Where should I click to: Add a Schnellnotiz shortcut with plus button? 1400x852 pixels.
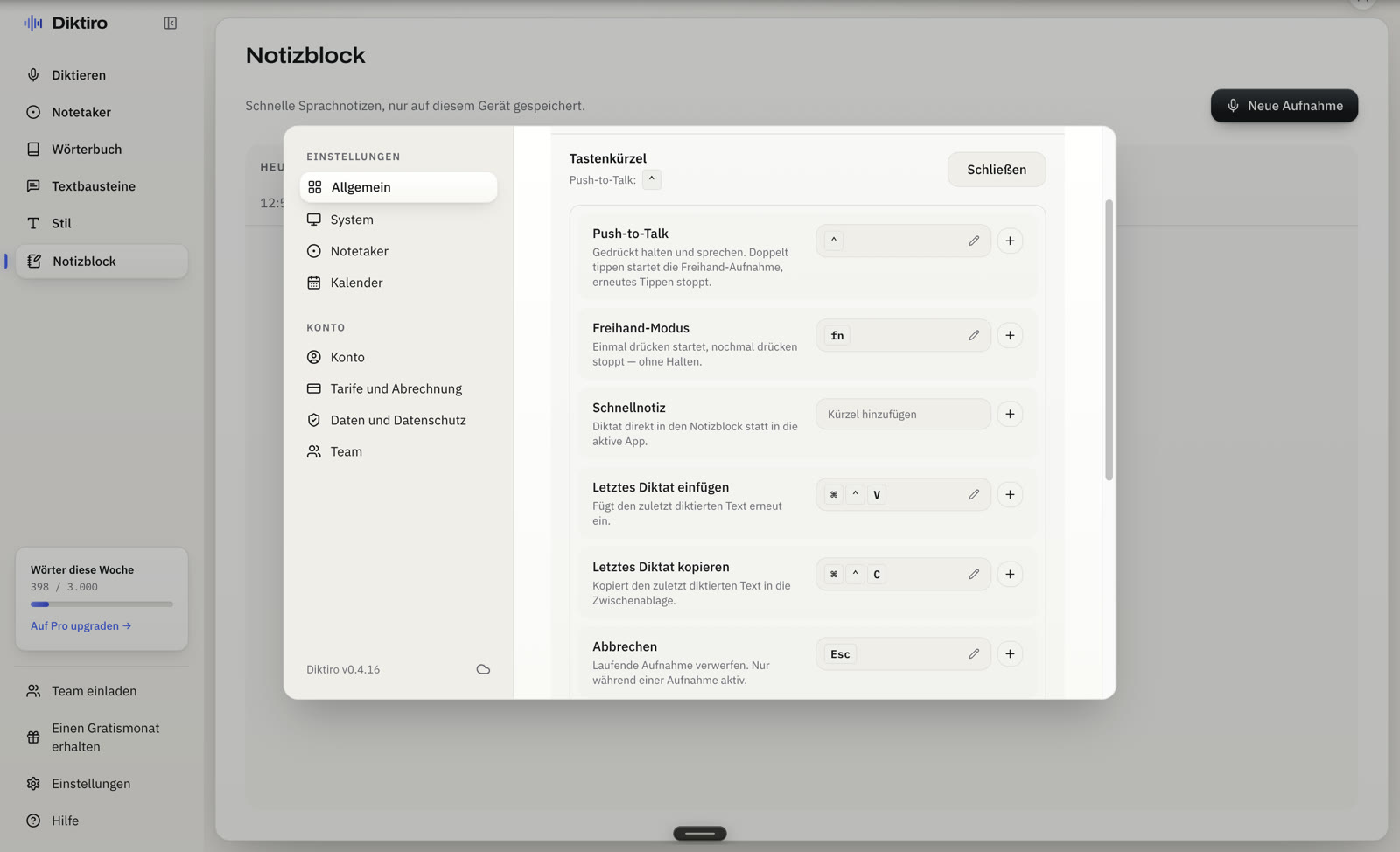[1010, 414]
